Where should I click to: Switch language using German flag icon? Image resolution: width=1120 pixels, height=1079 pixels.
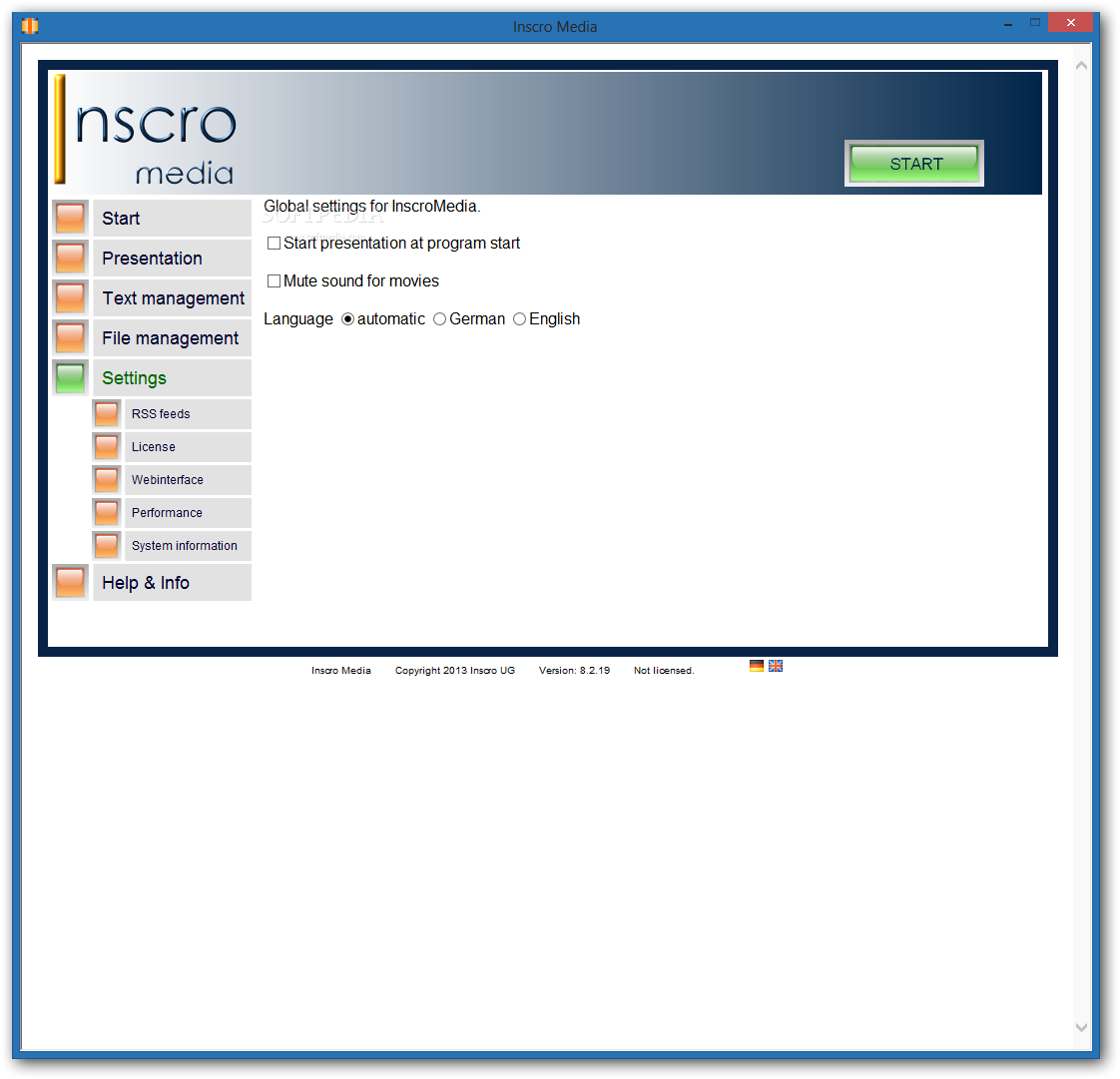click(x=757, y=666)
